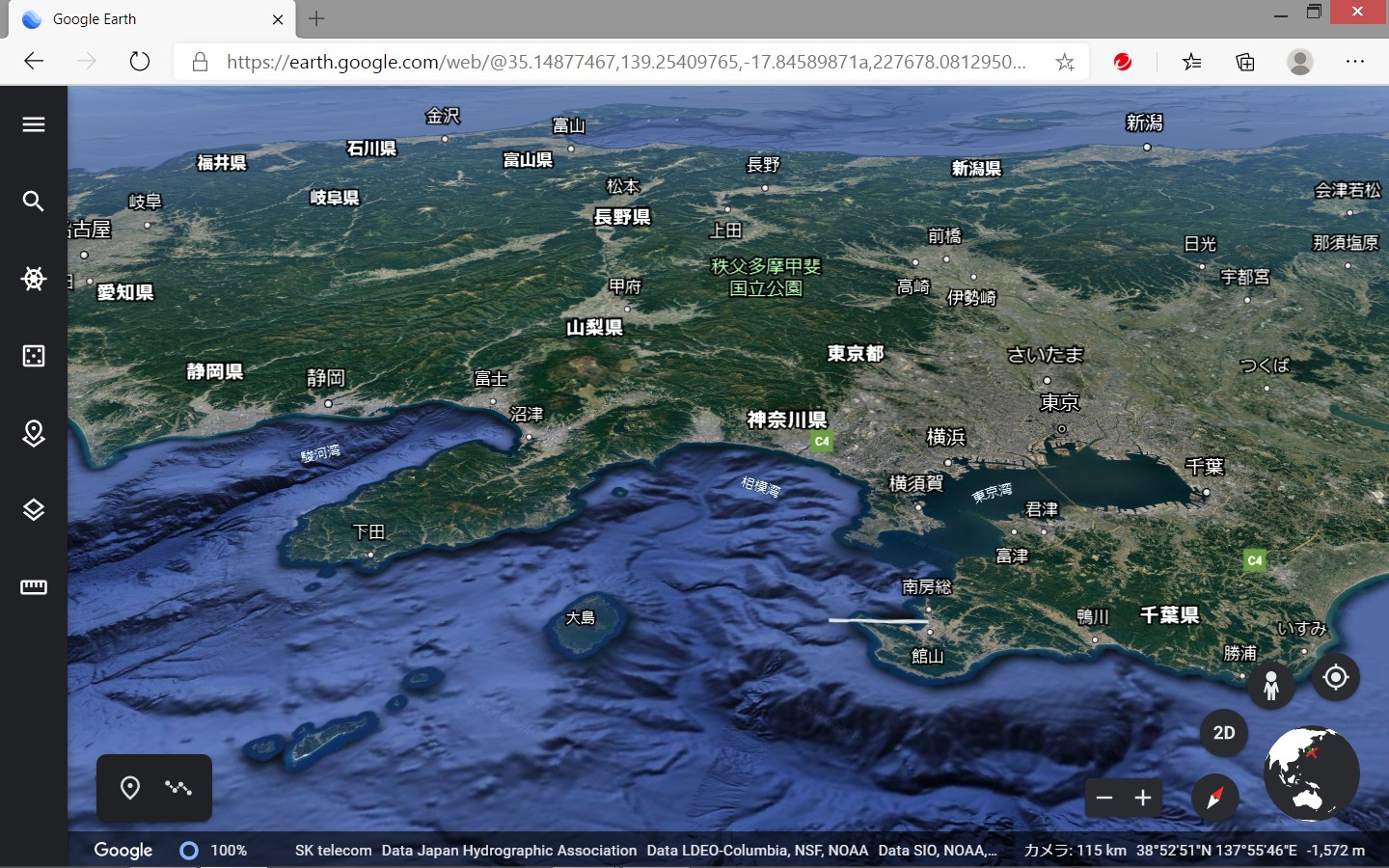
Task: Launch the Voyager explorer
Action: coord(33,279)
